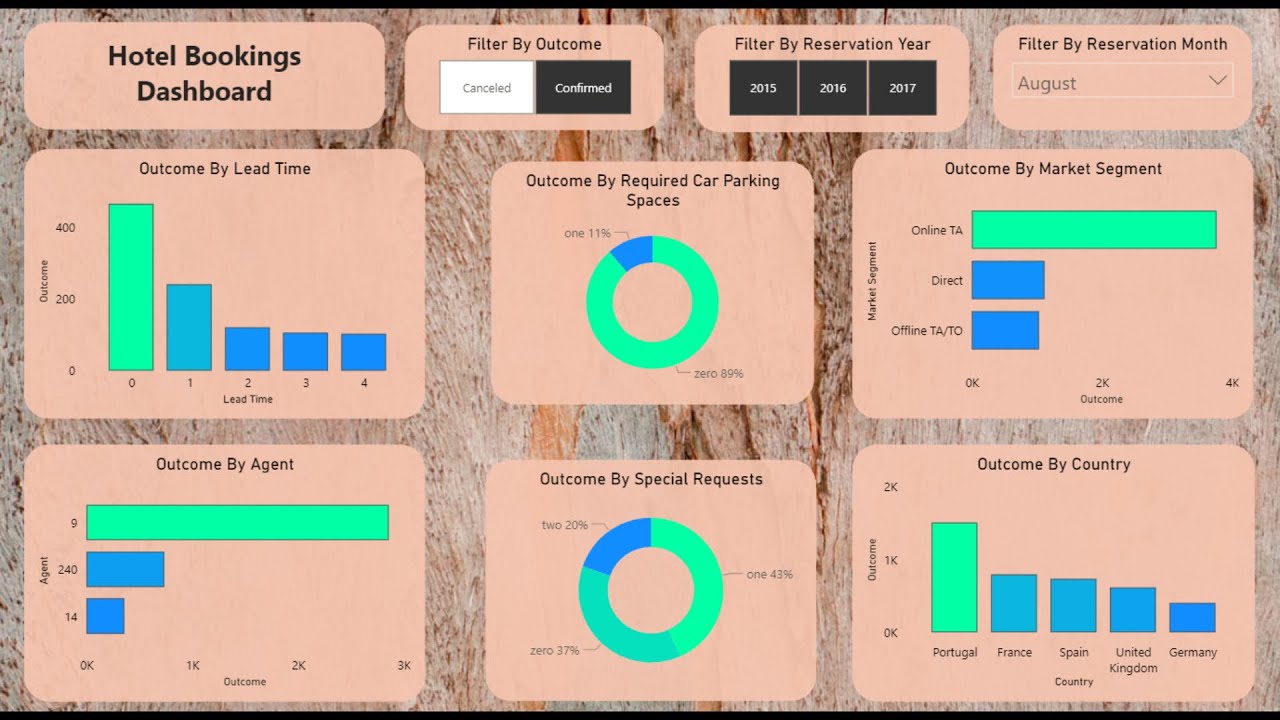Select the lead time 2 bar

pos(247,349)
